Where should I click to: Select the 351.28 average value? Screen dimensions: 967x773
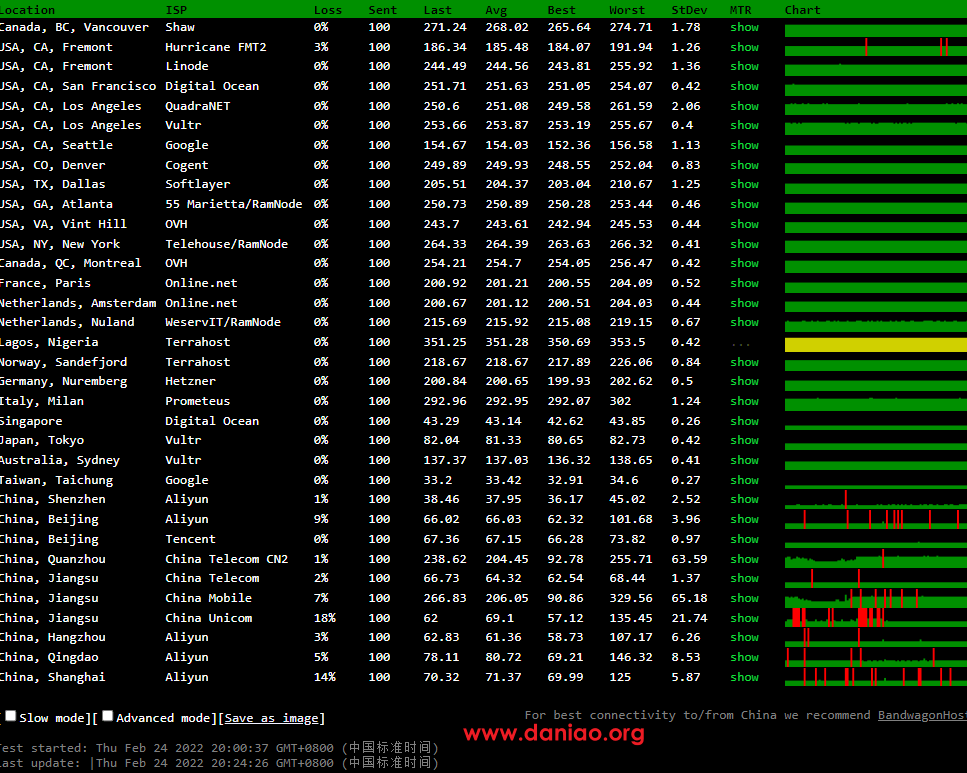[x=506, y=342]
